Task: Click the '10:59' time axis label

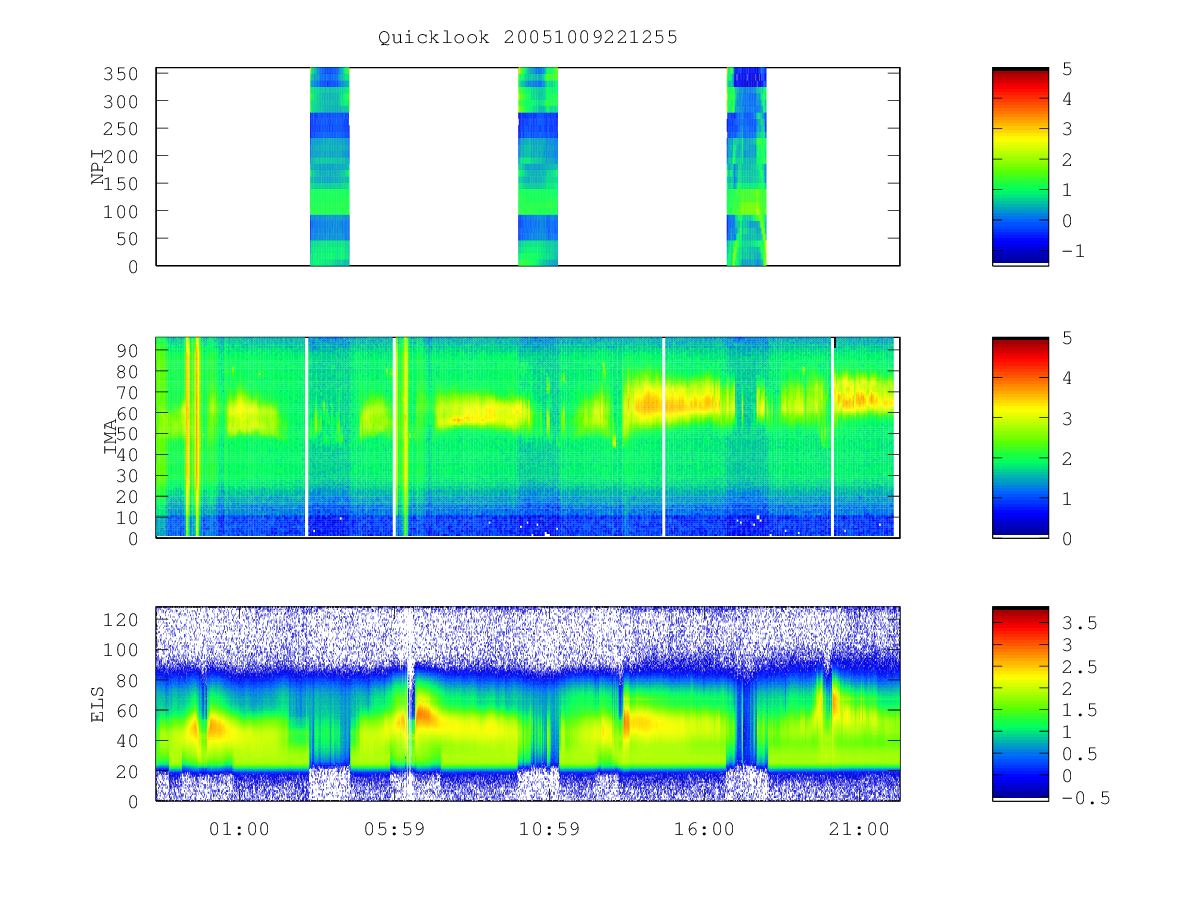Action: pyautogui.click(x=549, y=828)
